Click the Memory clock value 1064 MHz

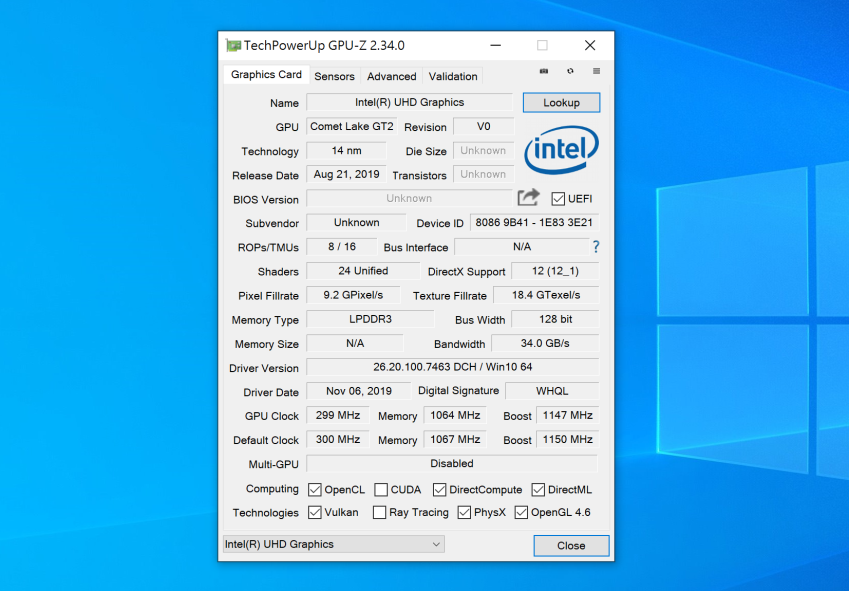[455, 415]
